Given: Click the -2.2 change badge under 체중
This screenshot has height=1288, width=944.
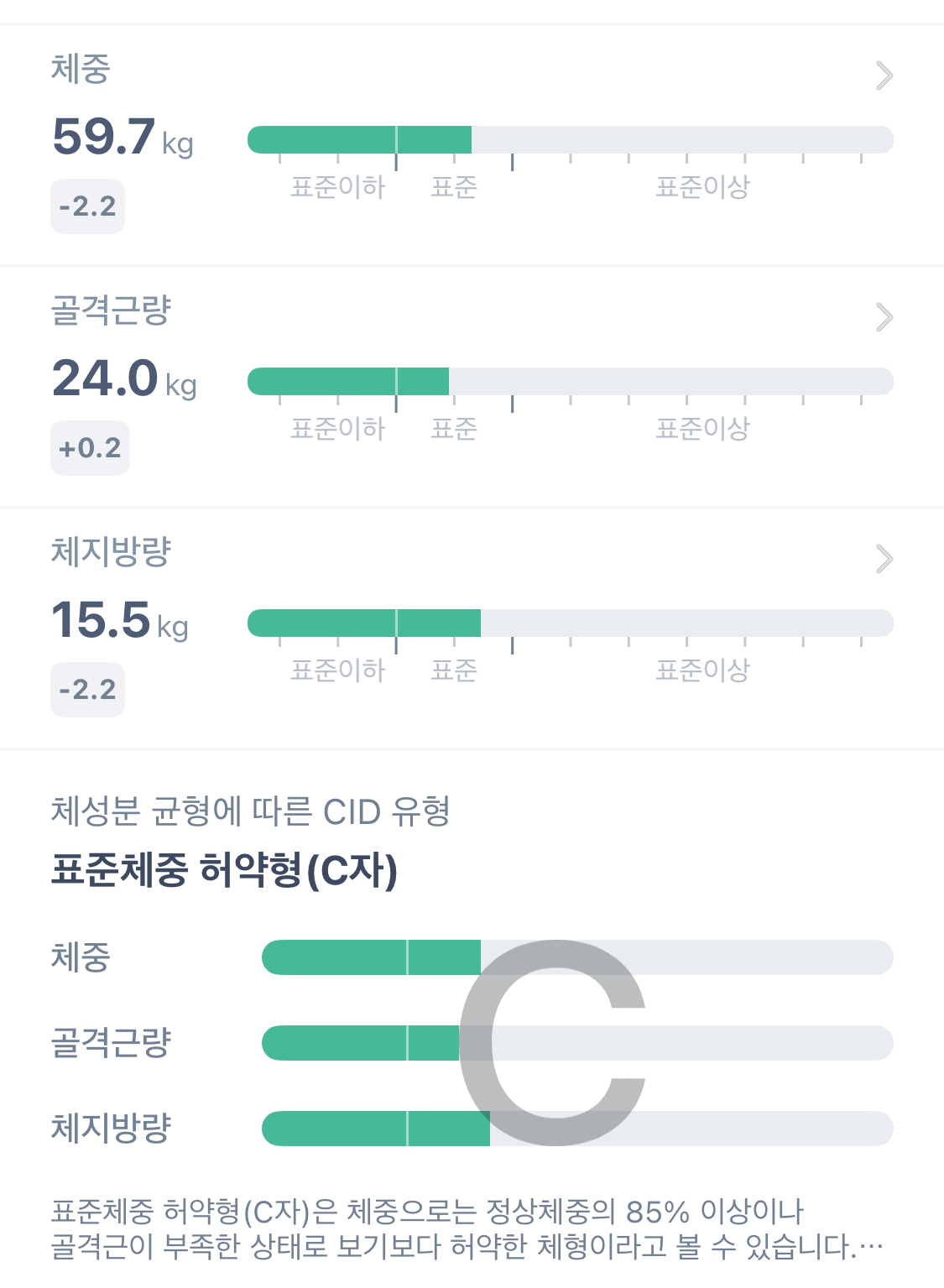Looking at the screenshot, I should point(87,206).
